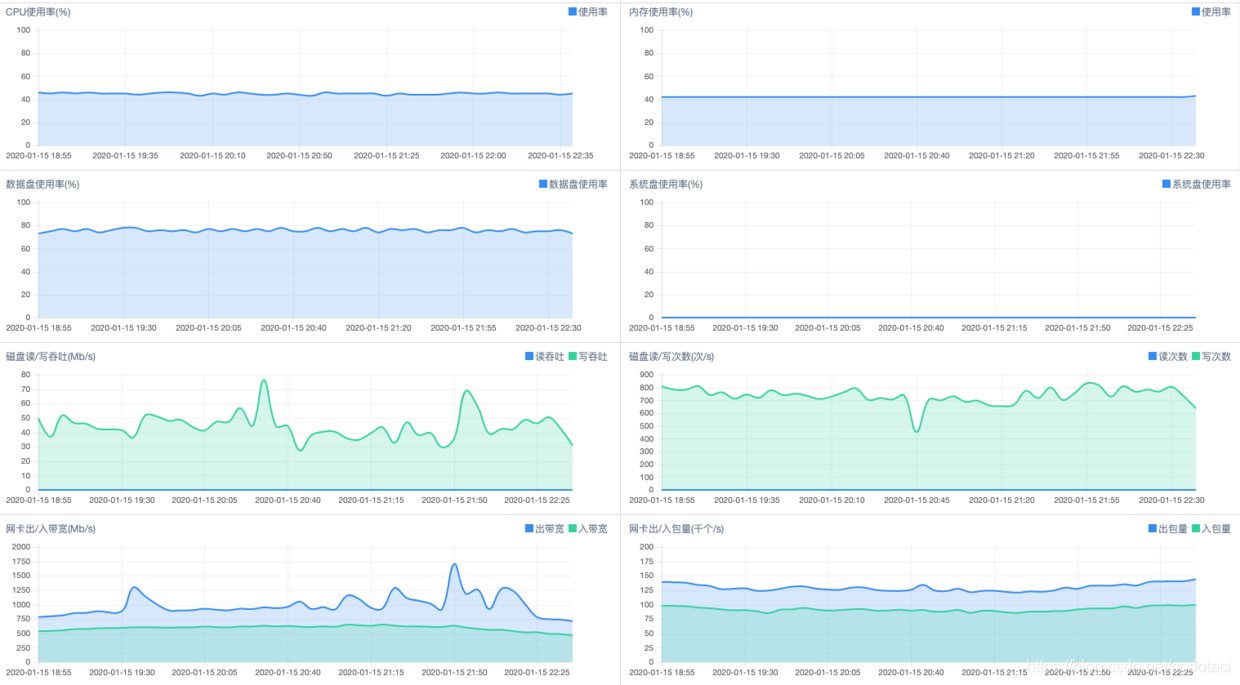
Task: Hide the 入包量 series via legend
Action: (x=1212, y=528)
